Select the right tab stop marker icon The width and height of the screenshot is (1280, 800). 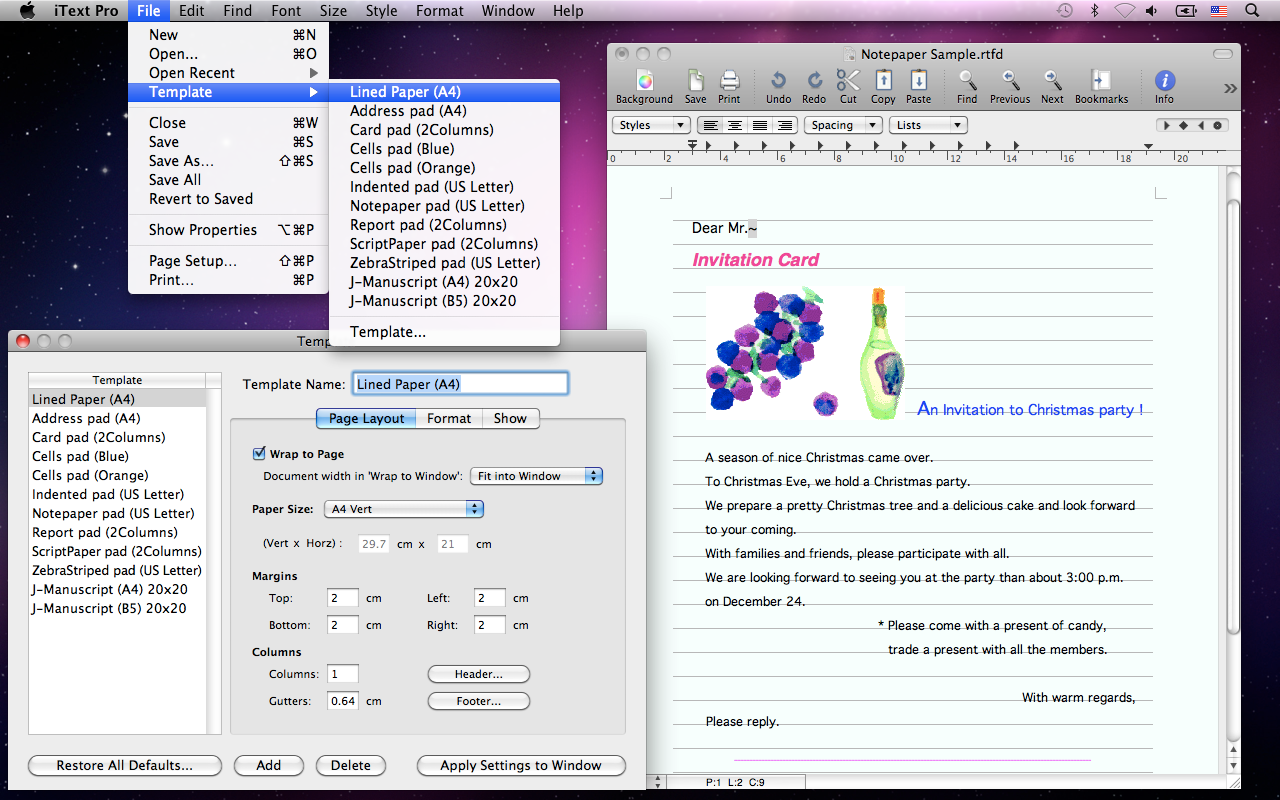1200,125
